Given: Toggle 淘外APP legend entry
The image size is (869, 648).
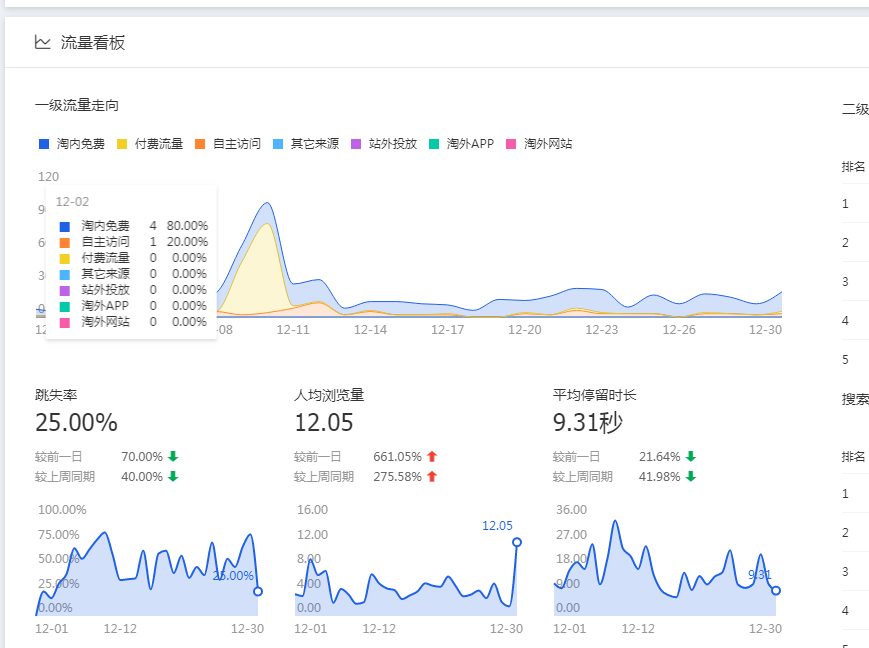Looking at the screenshot, I should coord(462,144).
